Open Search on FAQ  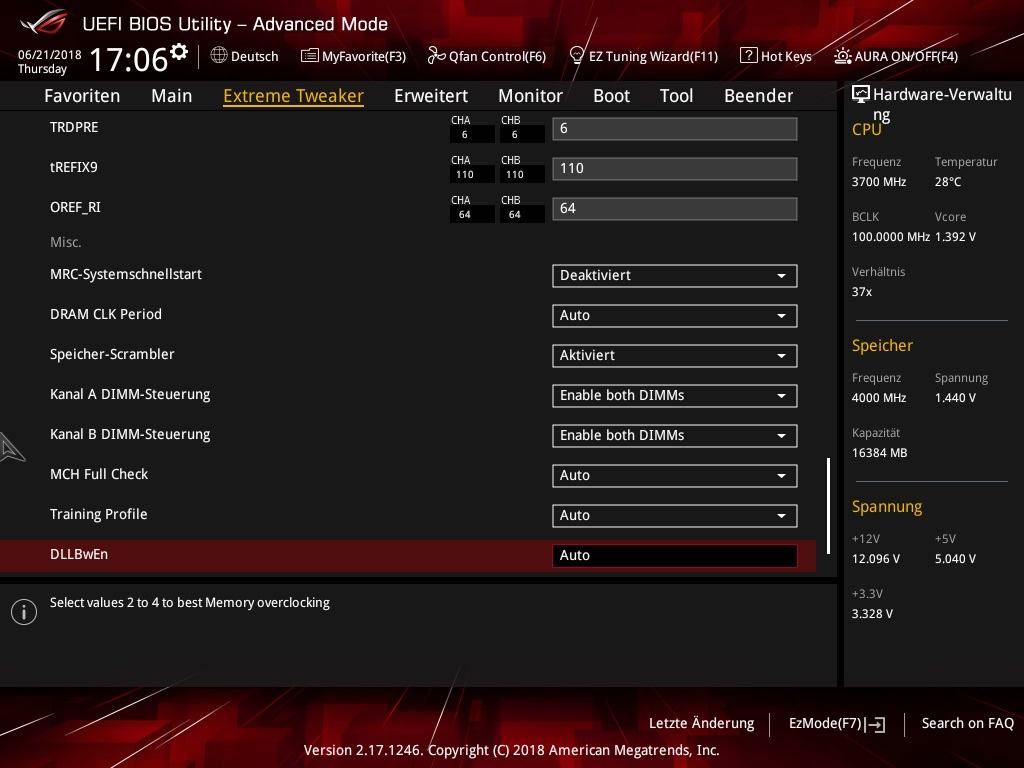[967, 724]
